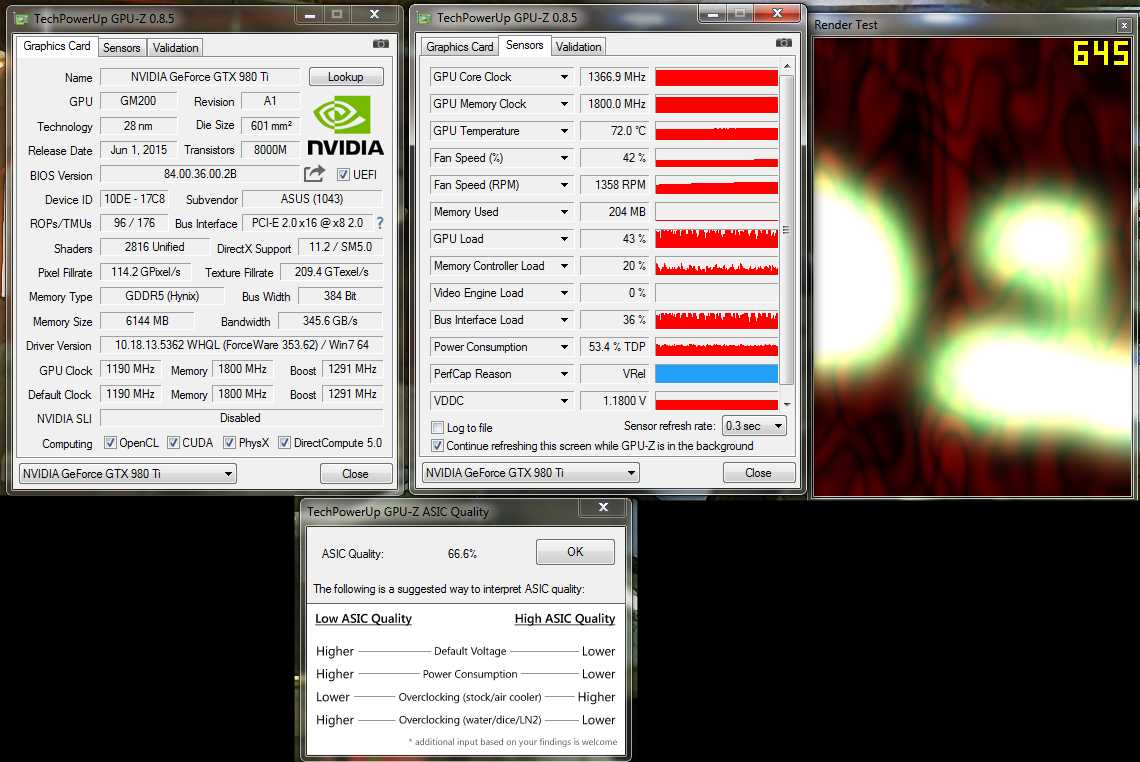Screen dimensions: 1140x762
Task: Close the Render Test window
Action: [x=1124, y=25]
